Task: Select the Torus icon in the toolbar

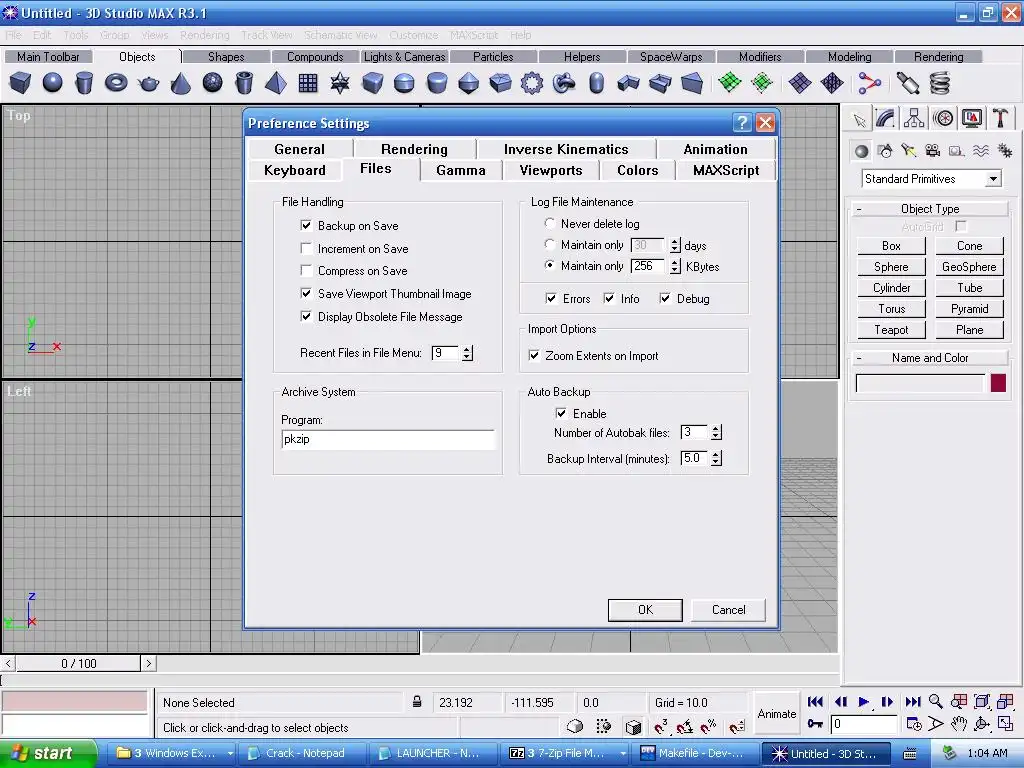Action: click(116, 83)
